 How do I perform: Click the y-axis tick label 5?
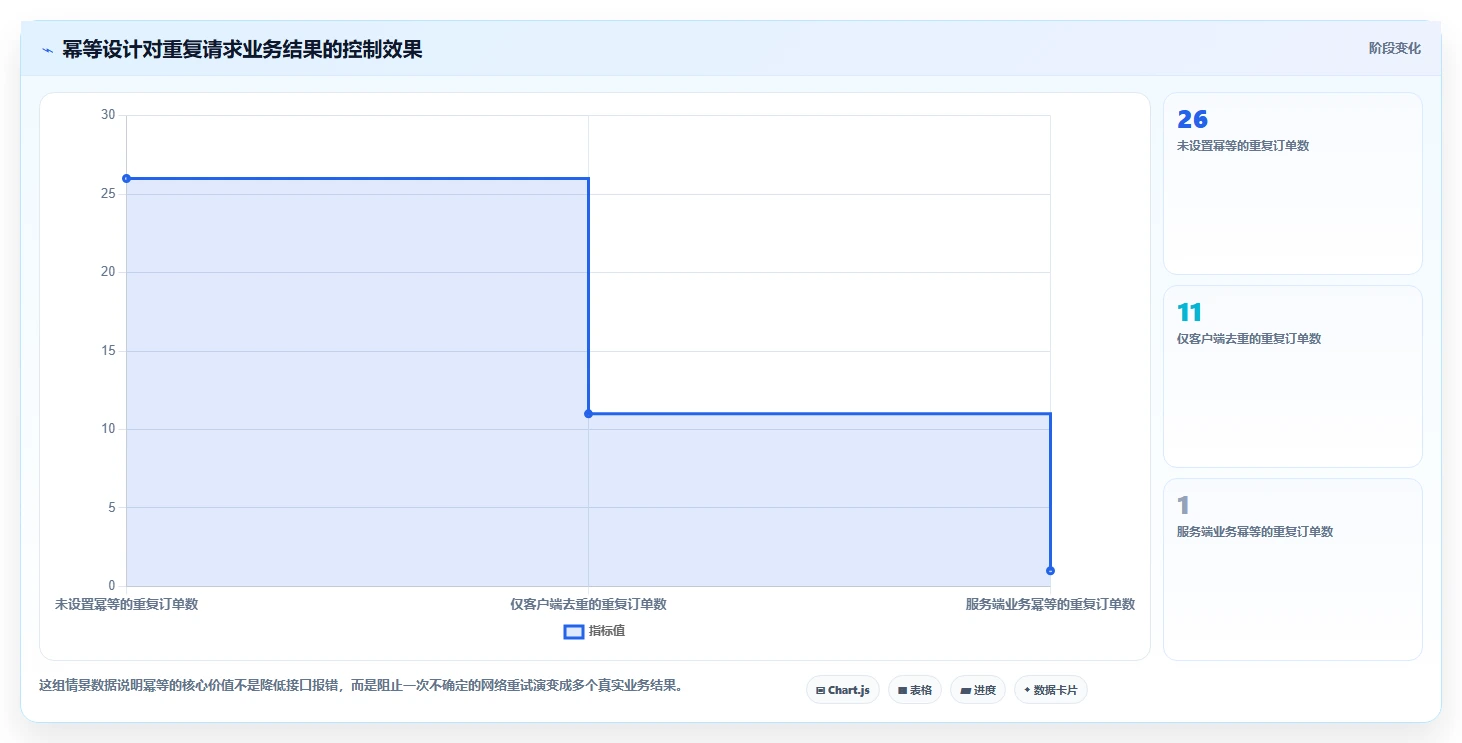click(112, 507)
